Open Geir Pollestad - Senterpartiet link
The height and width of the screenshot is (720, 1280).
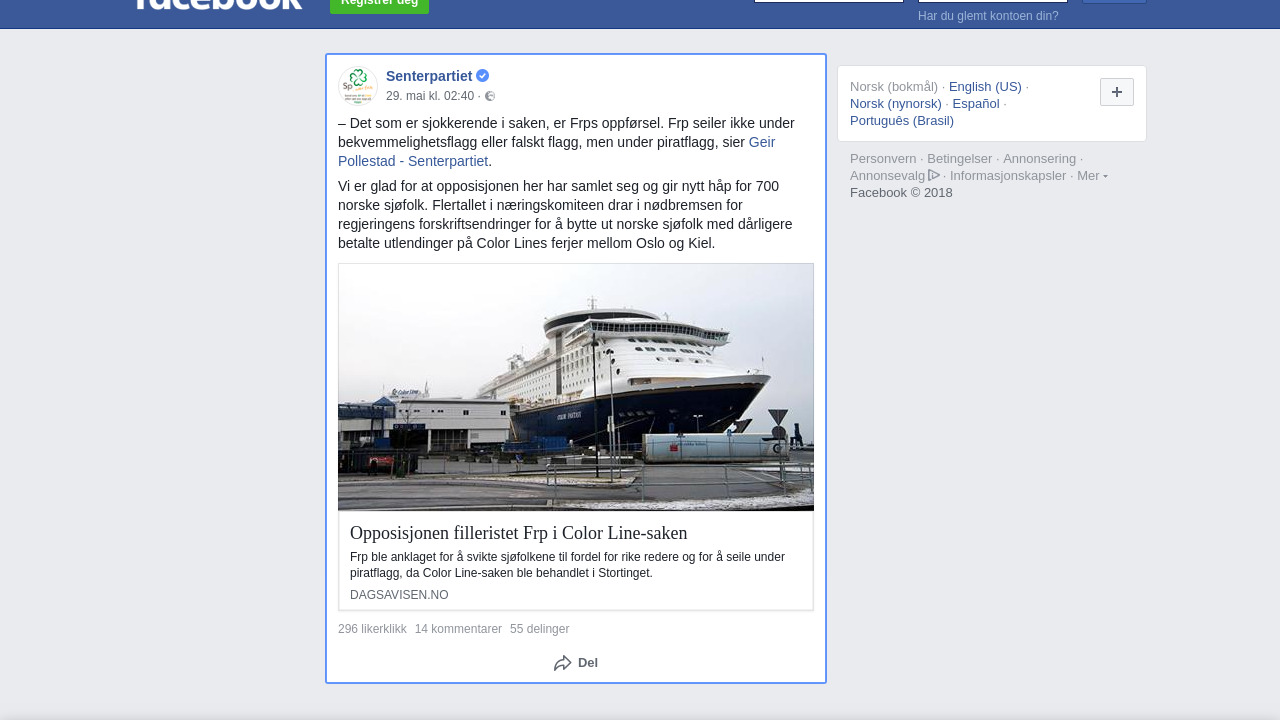coord(556,151)
